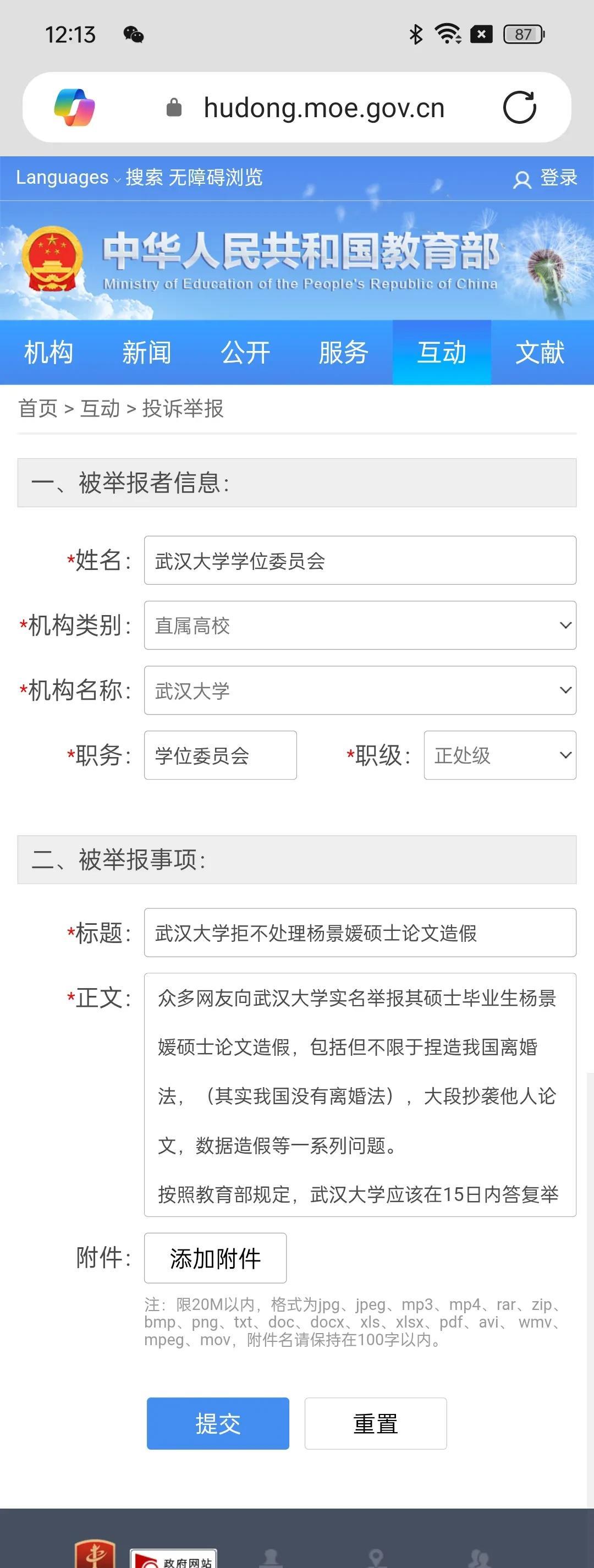Image resolution: width=594 pixels, height=1568 pixels.
Task: Click the national emblem logo
Action: pos(52,258)
